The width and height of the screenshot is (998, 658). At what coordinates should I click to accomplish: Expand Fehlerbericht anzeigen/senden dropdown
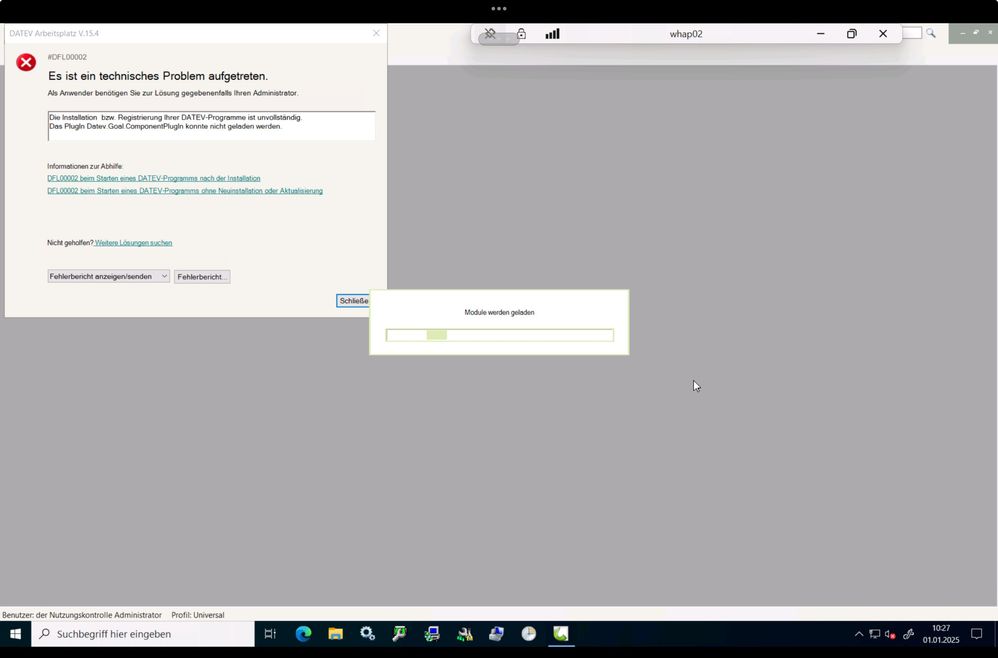coord(108,276)
